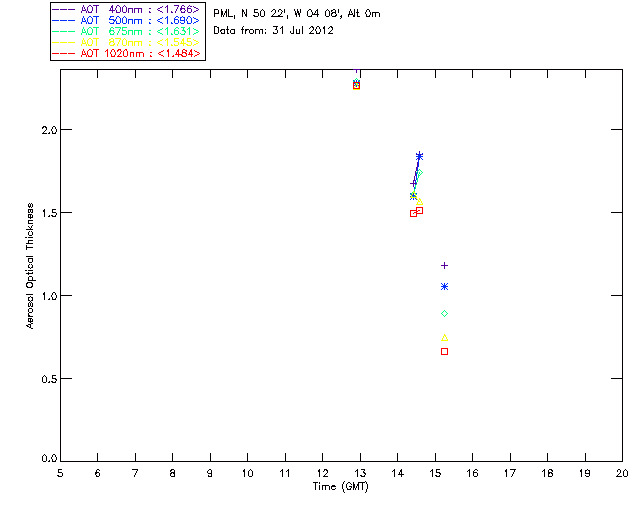Click the green diamond marker near AOT 0.89
Screen dimensions: 640x512
pos(444,314)
